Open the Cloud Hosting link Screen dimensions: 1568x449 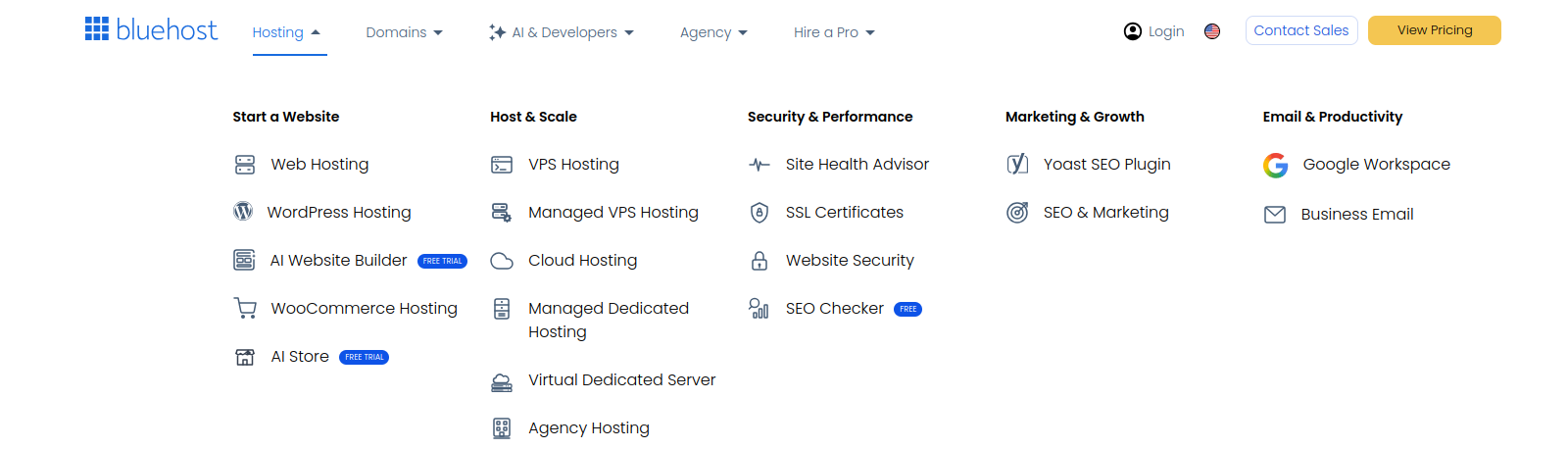(x=582, y=261)
